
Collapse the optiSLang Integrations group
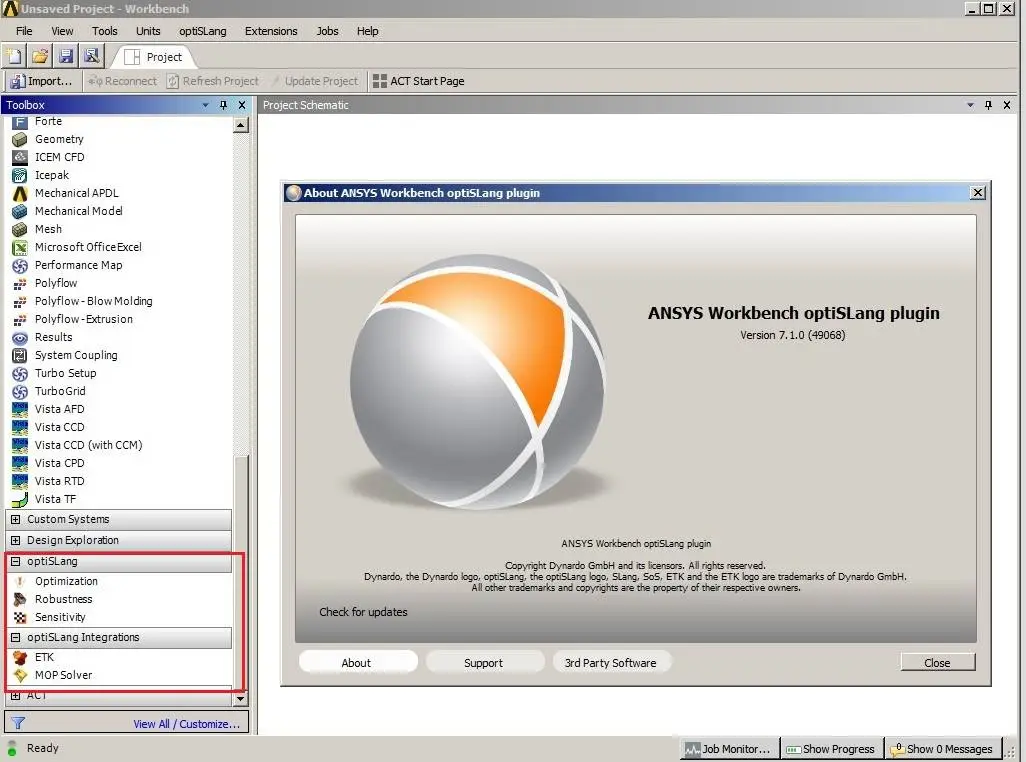coord(16,637)
